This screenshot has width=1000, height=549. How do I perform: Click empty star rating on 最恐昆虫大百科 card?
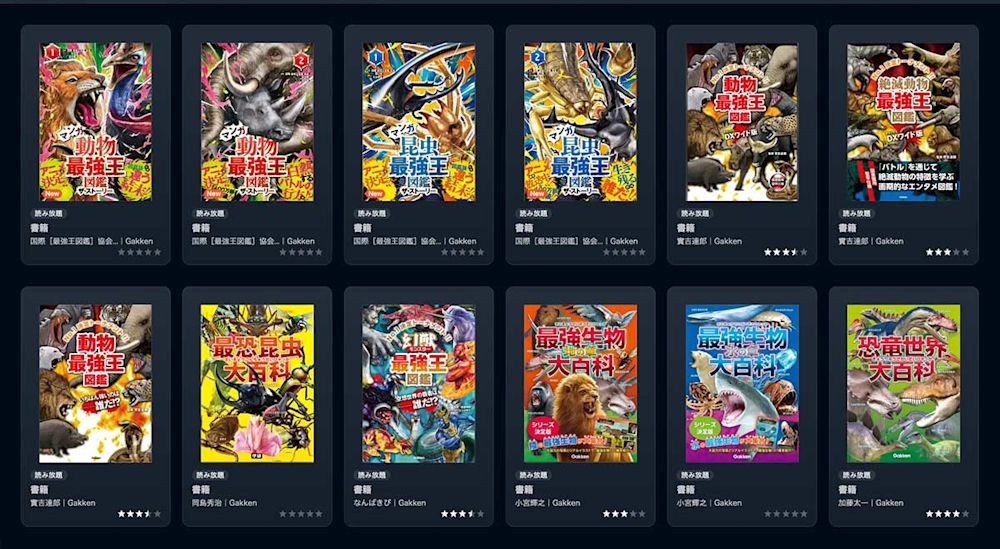[300, 514]
